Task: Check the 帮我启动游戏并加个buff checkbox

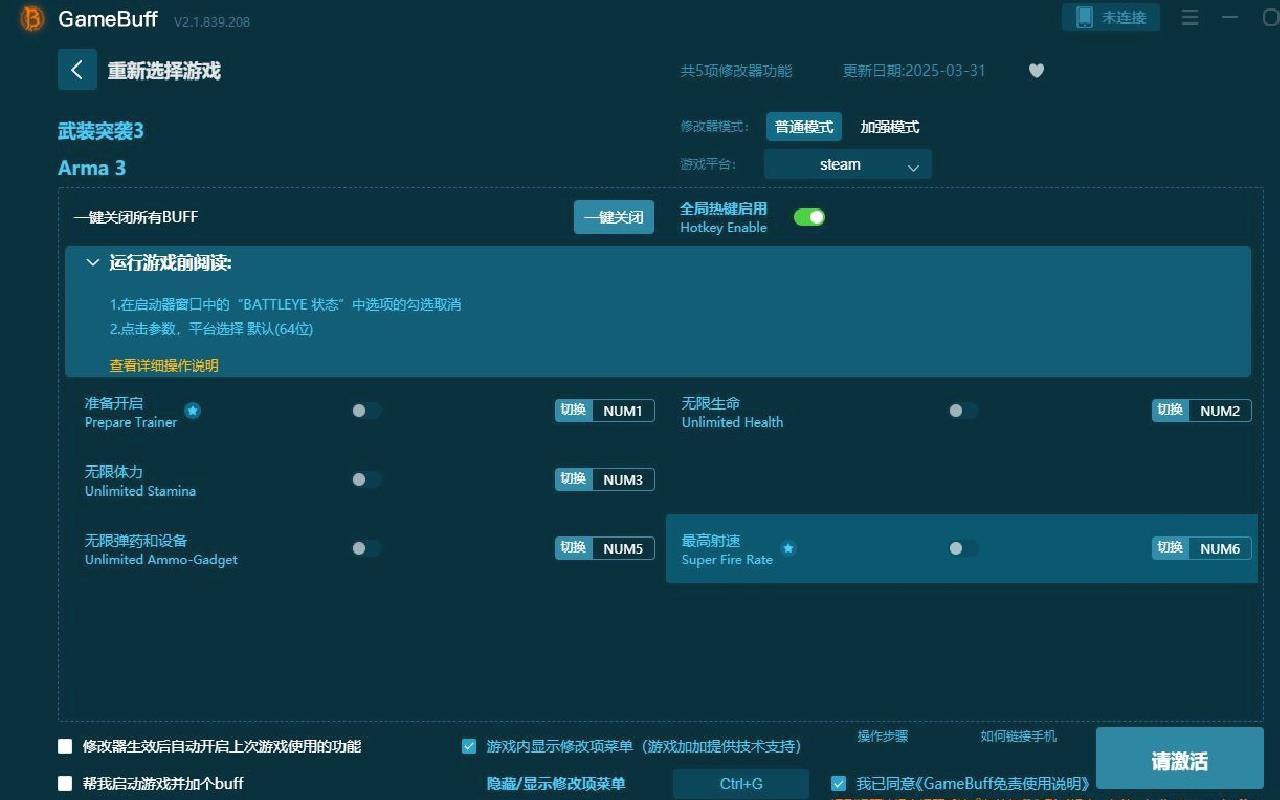Action: click(65, 783)
